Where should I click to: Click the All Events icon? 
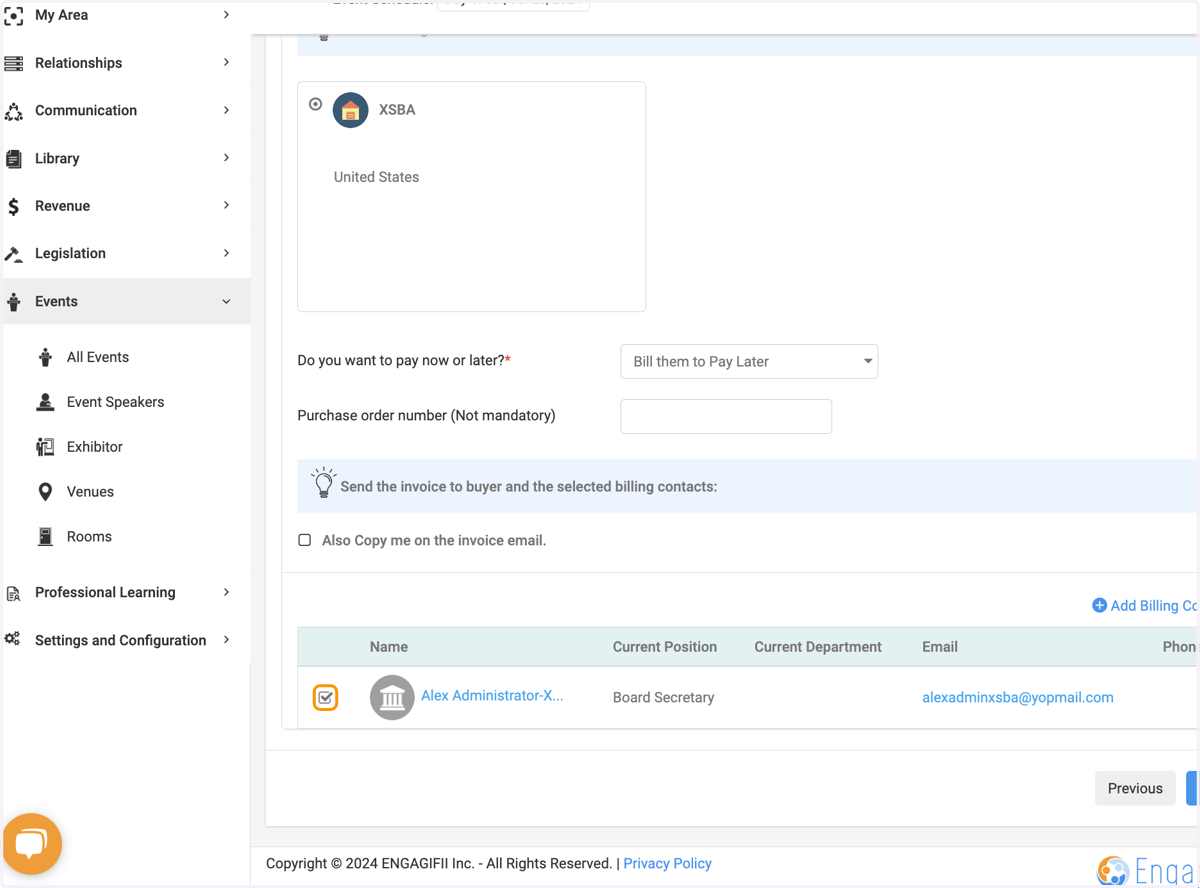(x=45, y=357)
